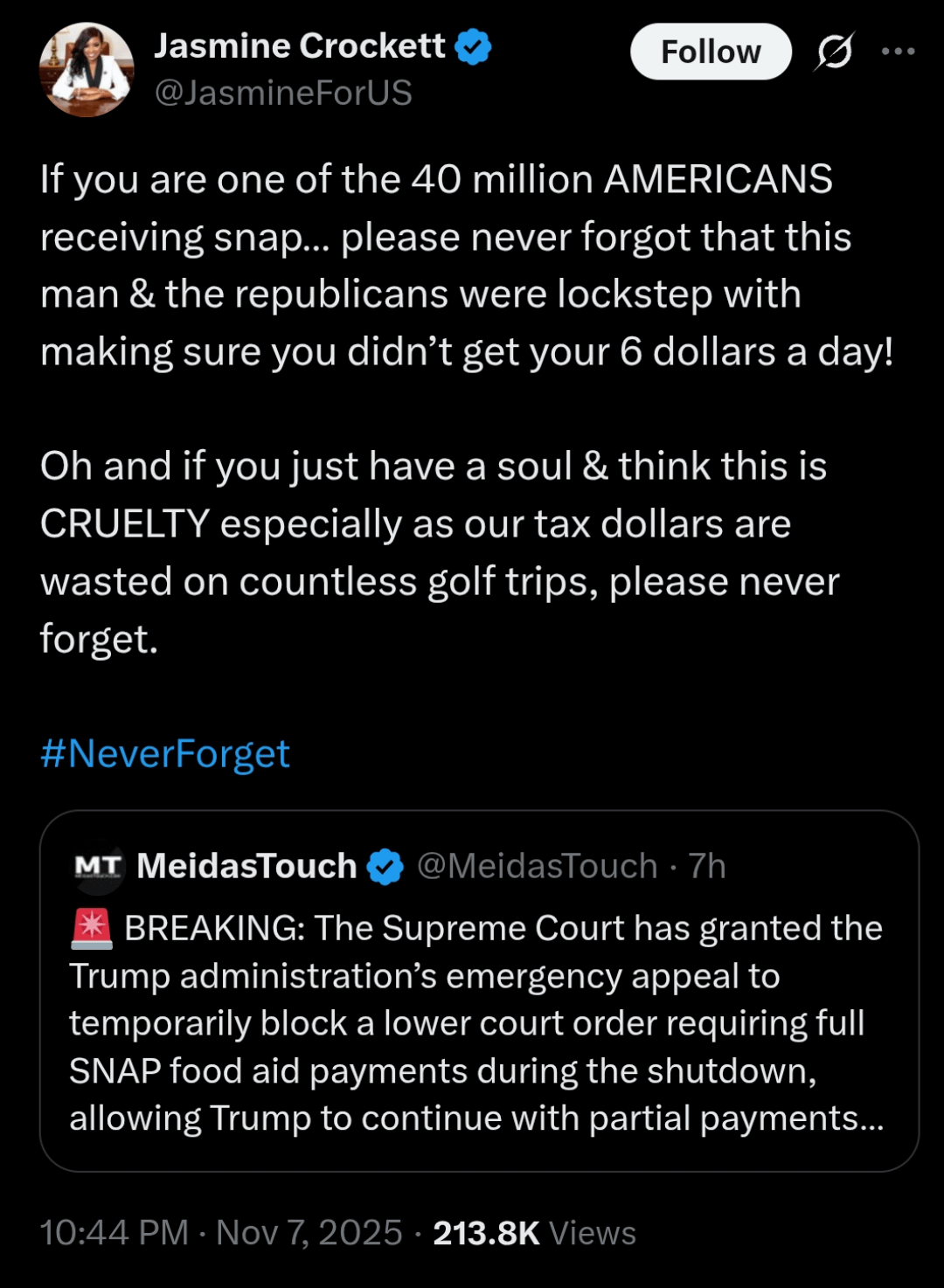Open the #NeverForget hashtag
Viewport: 944px width, 1288px height.
(x=165, y=753)
